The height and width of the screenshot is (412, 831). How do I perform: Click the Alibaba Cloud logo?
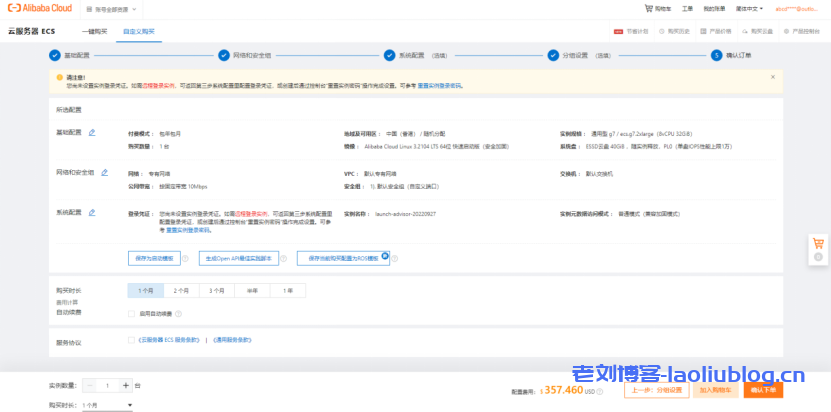coord(42,8)
